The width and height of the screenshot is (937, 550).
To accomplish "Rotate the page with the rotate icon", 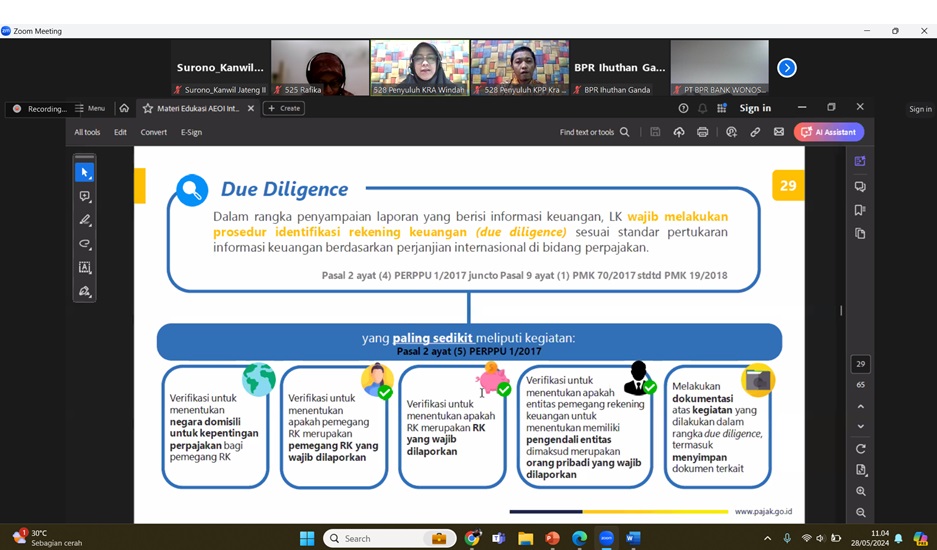I will tap(860, 449).
